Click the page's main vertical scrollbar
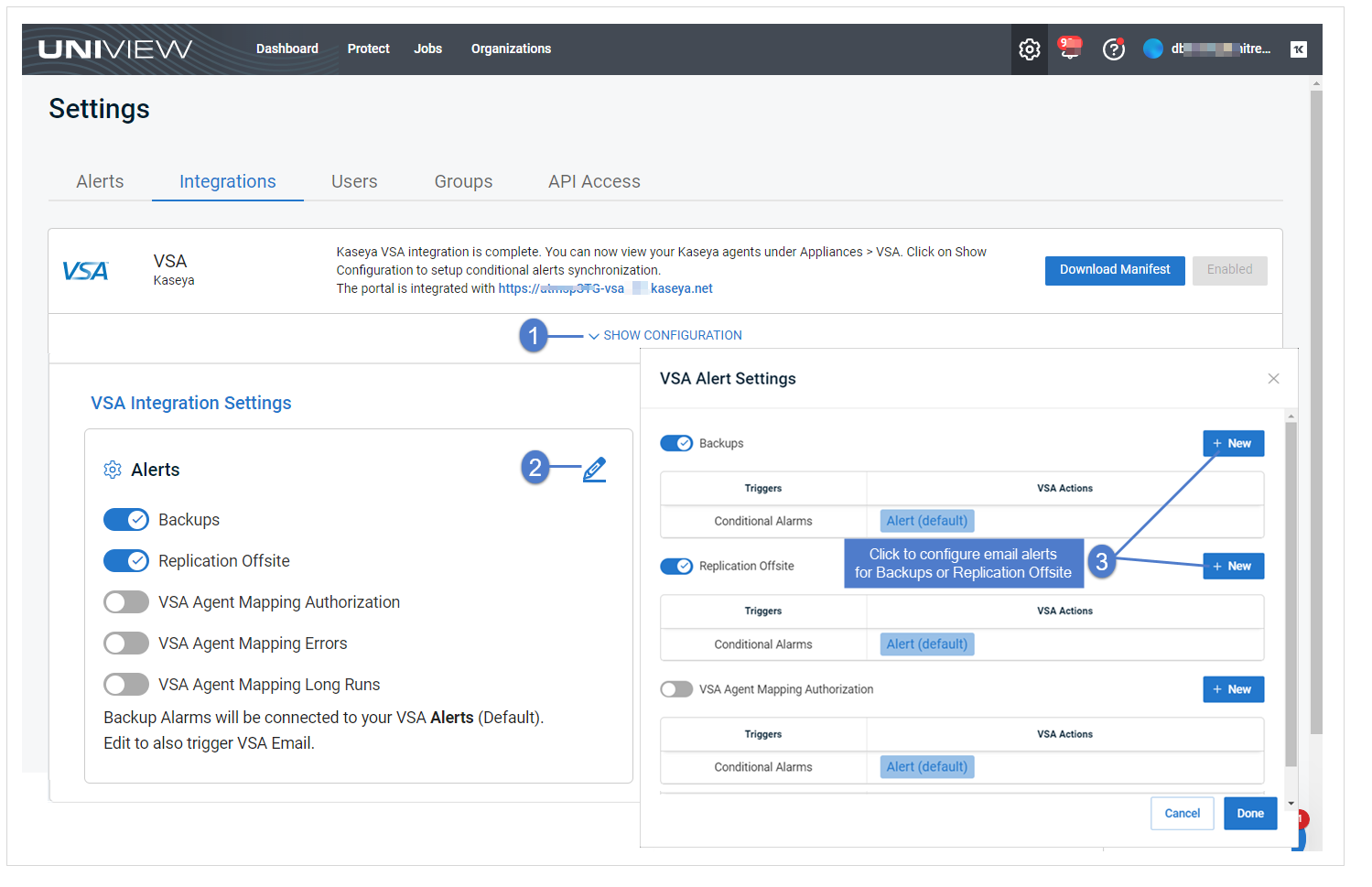 [1316, 412]
